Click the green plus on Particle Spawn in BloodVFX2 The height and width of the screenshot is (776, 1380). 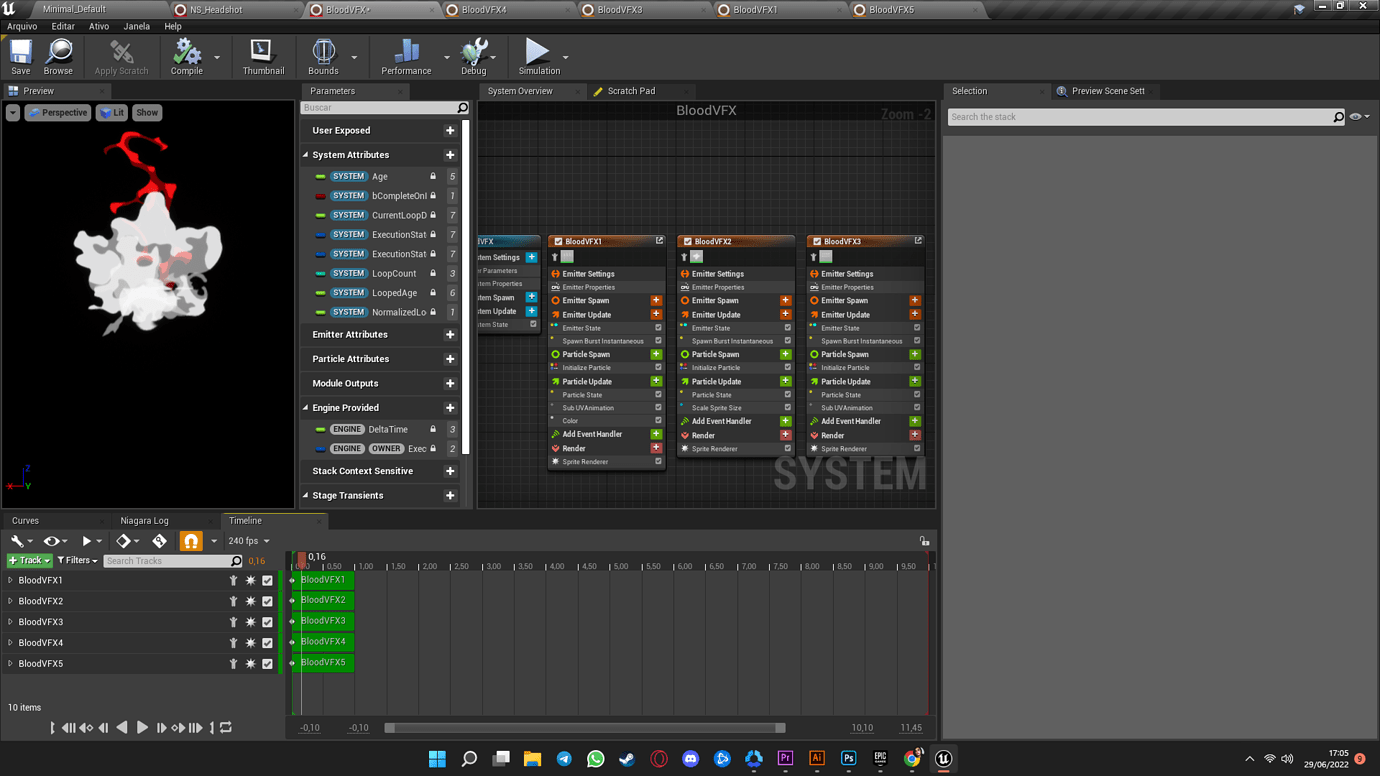(x=786, y=354)
